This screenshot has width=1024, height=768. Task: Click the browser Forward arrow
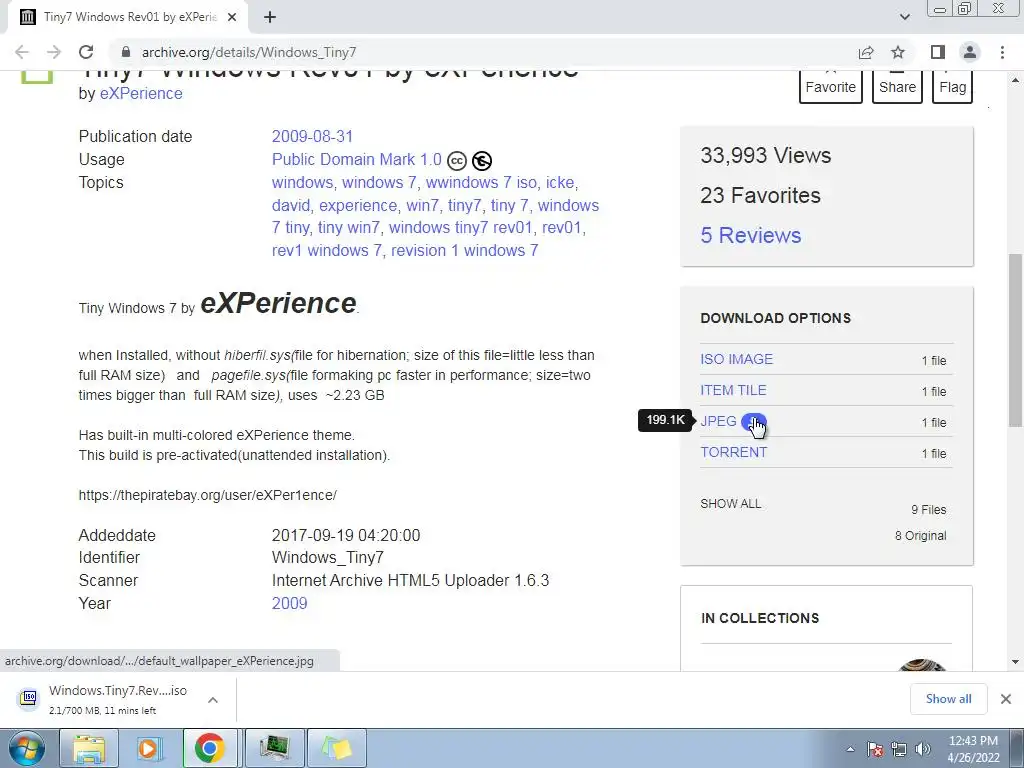click(x=54, y=52)
